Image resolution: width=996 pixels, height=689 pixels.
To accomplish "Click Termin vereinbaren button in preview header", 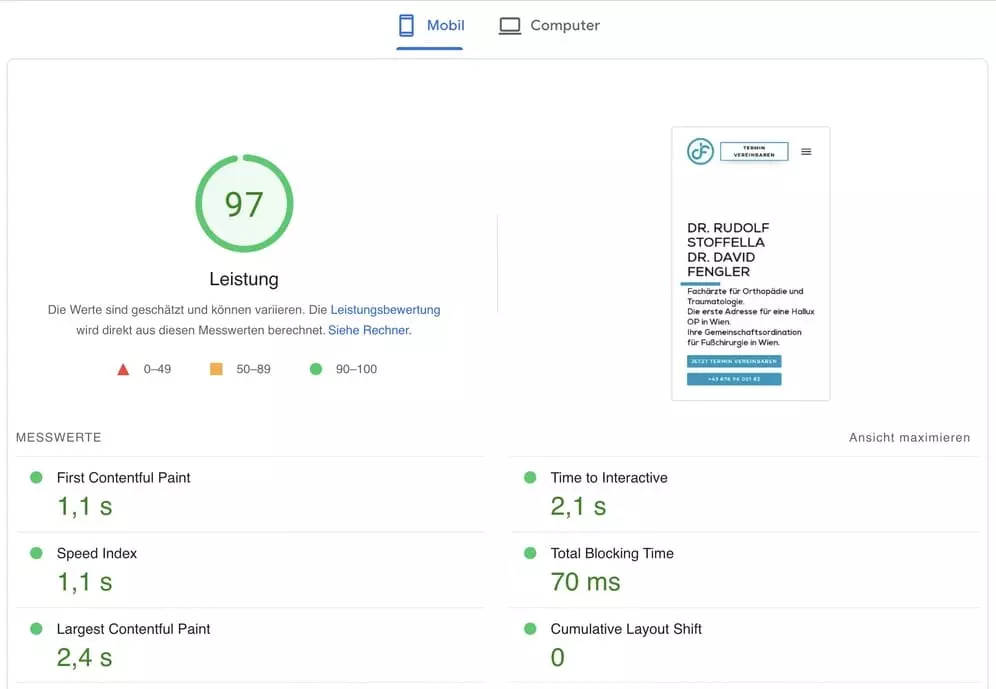I will (754, 152).
